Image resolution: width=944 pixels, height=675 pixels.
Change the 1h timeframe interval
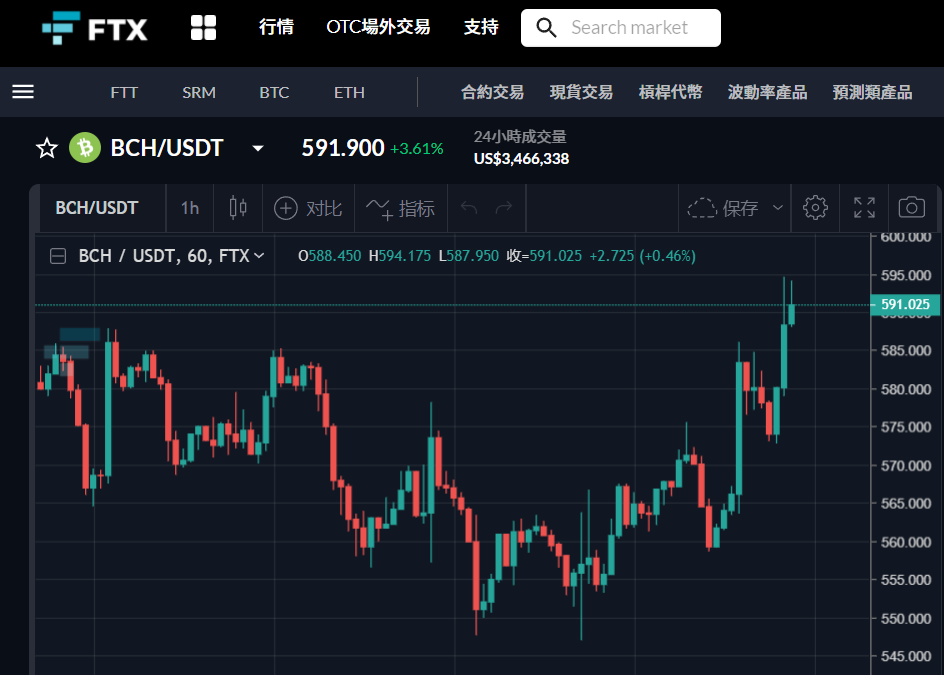[190, 208]
